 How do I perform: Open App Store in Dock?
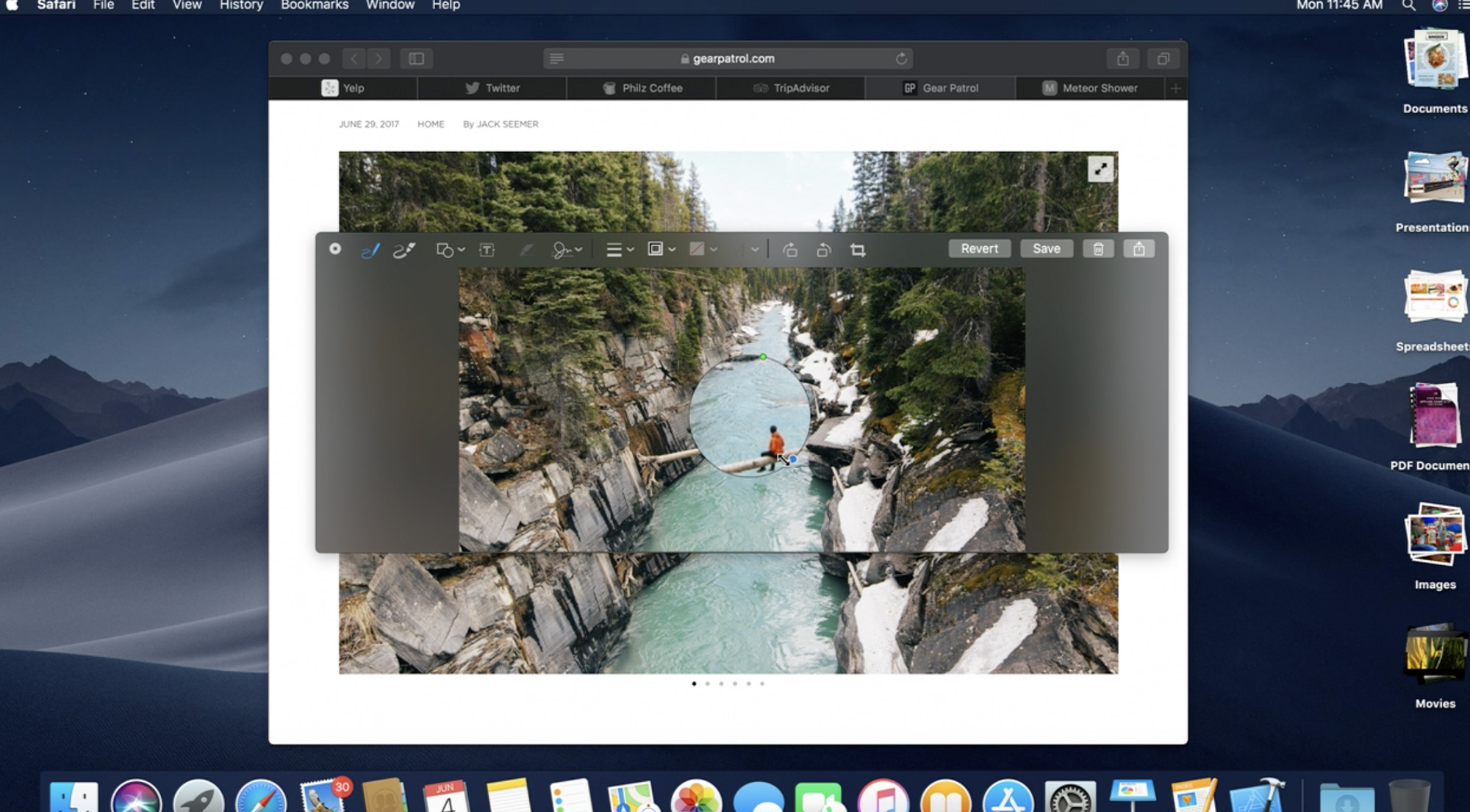click(1008, 797)
